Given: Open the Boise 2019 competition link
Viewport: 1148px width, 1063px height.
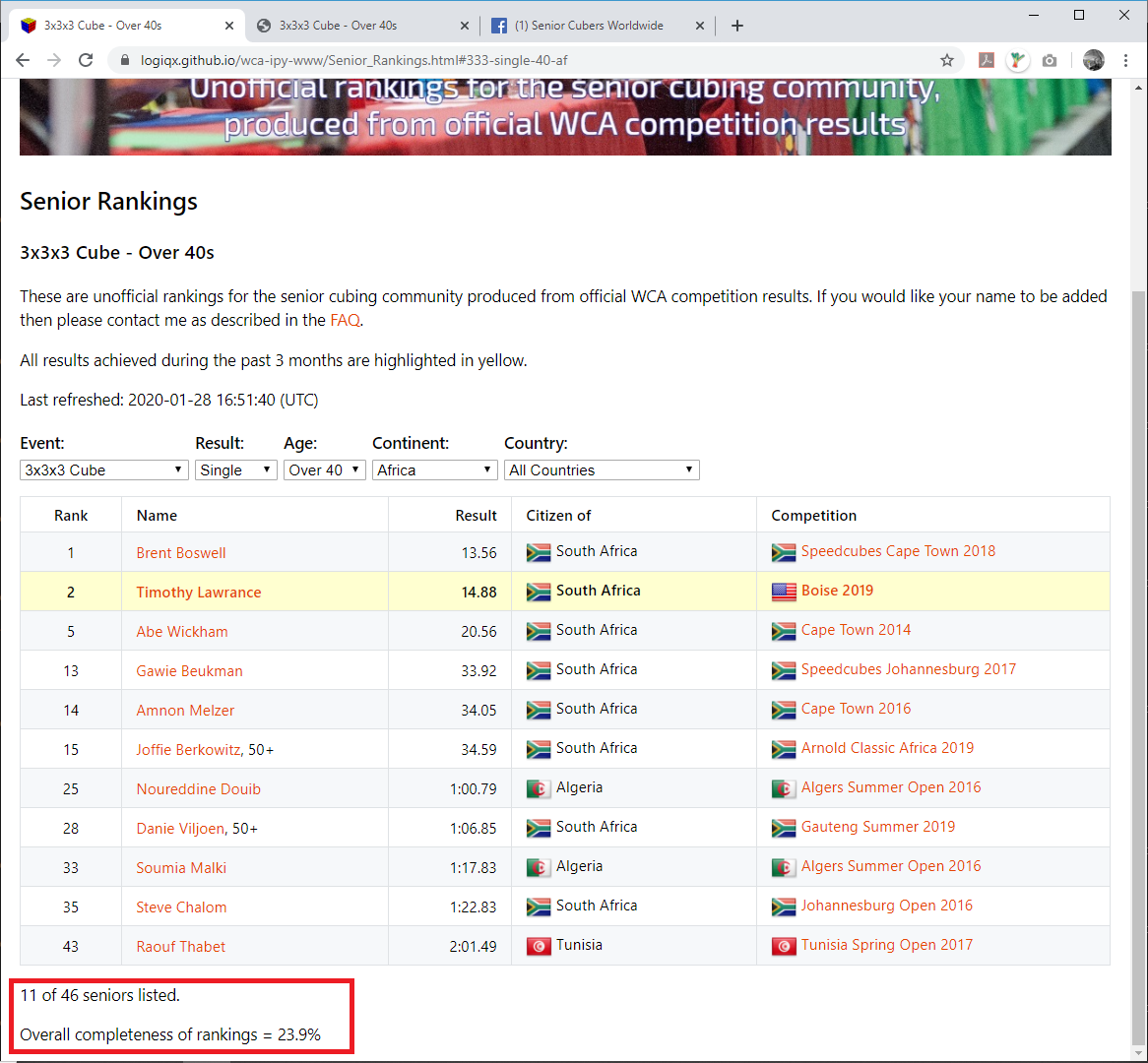Looking at the screenshot, I should (x=837, y=591).
